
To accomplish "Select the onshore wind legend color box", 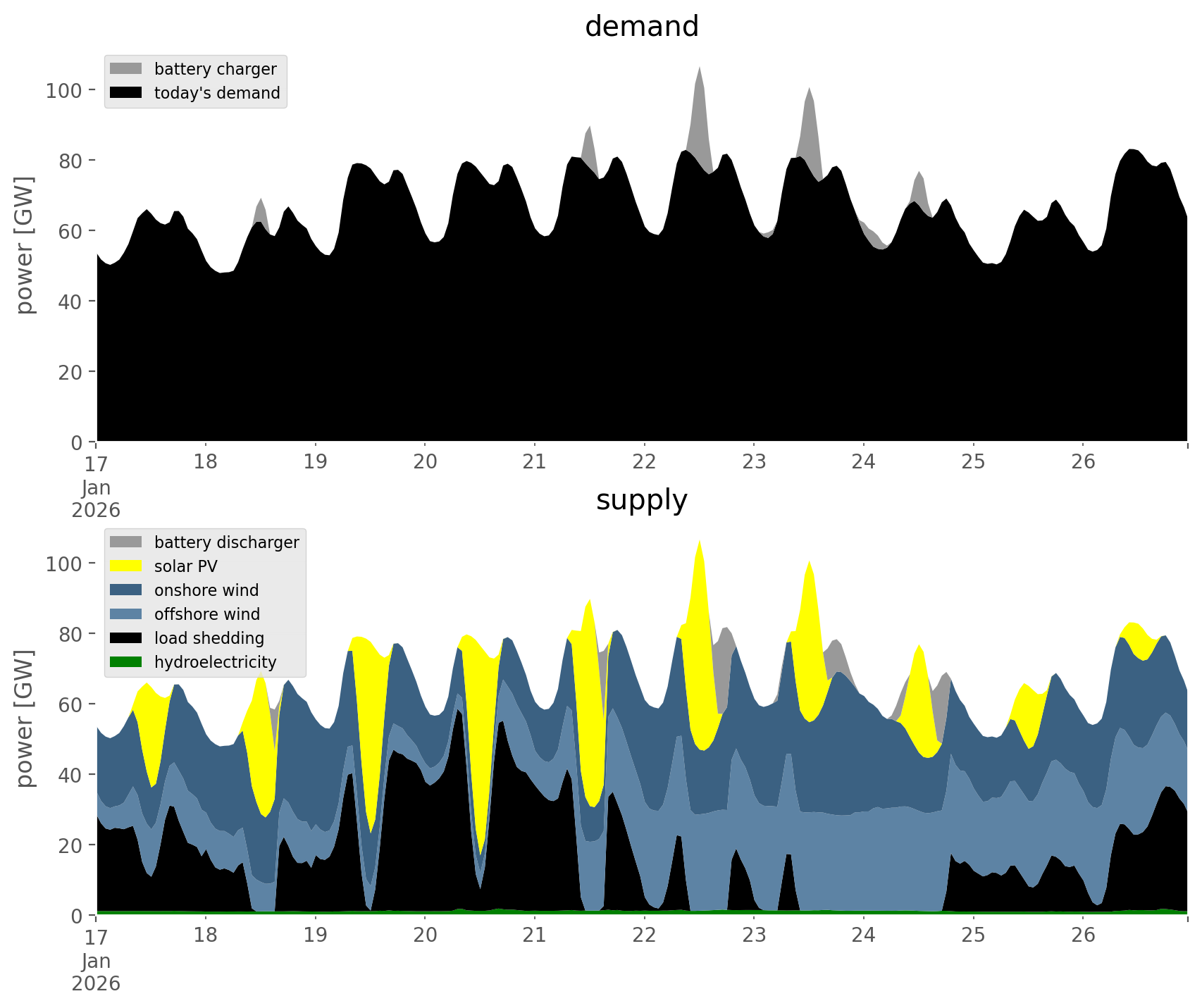I will click(126, 590).
